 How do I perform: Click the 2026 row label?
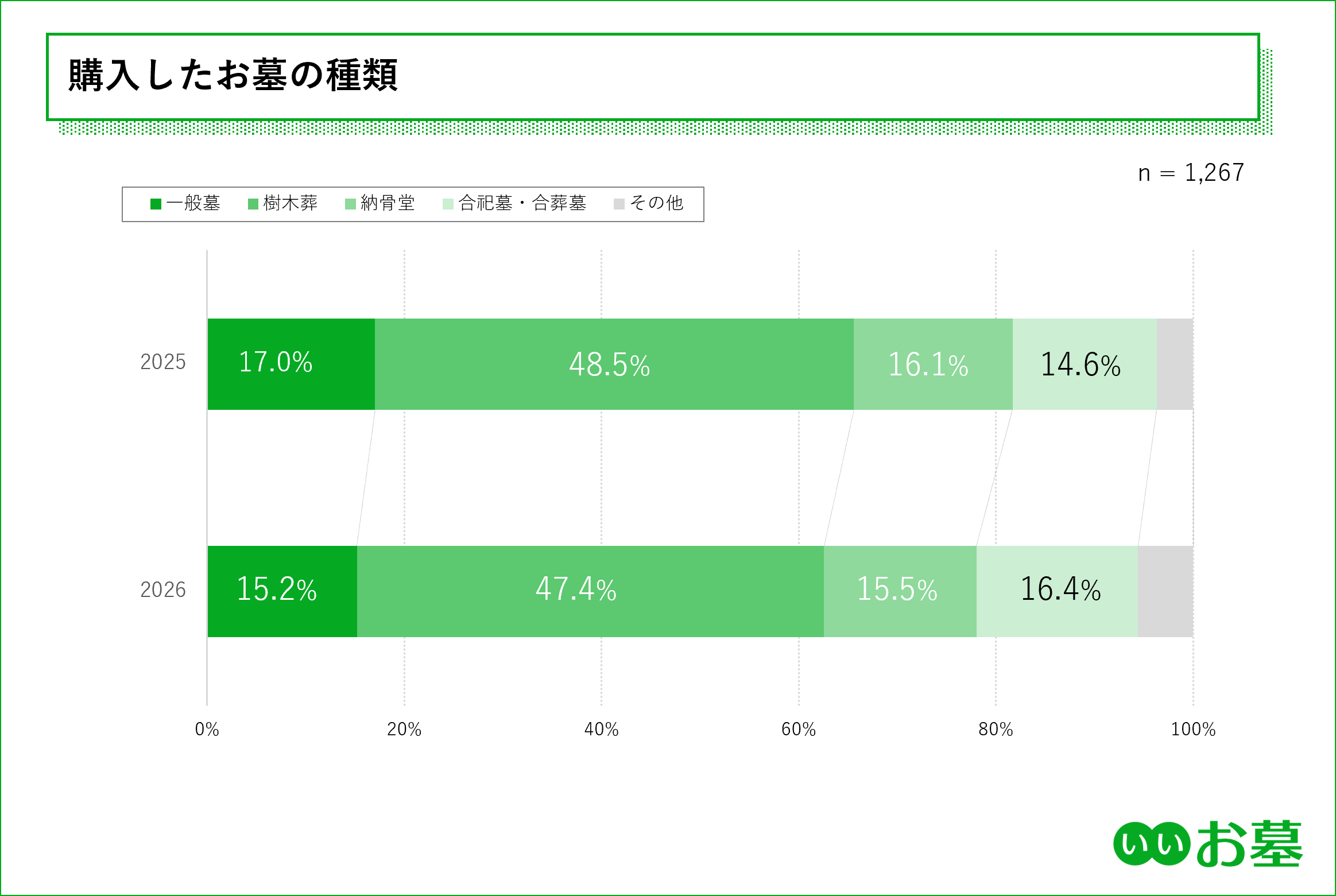tap(163, 589)
